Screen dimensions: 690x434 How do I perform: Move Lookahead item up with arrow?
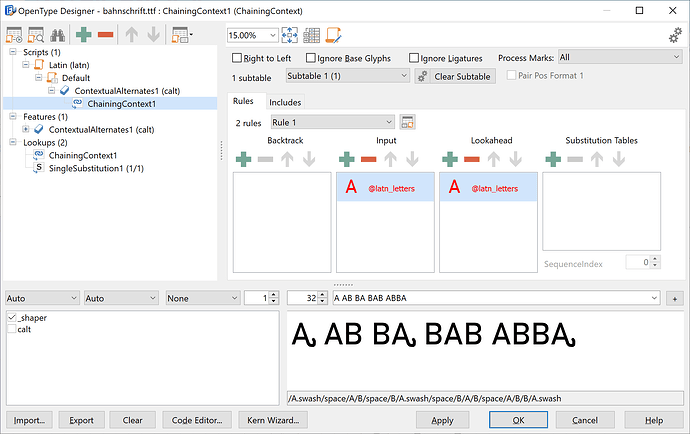tap(494, 159)
